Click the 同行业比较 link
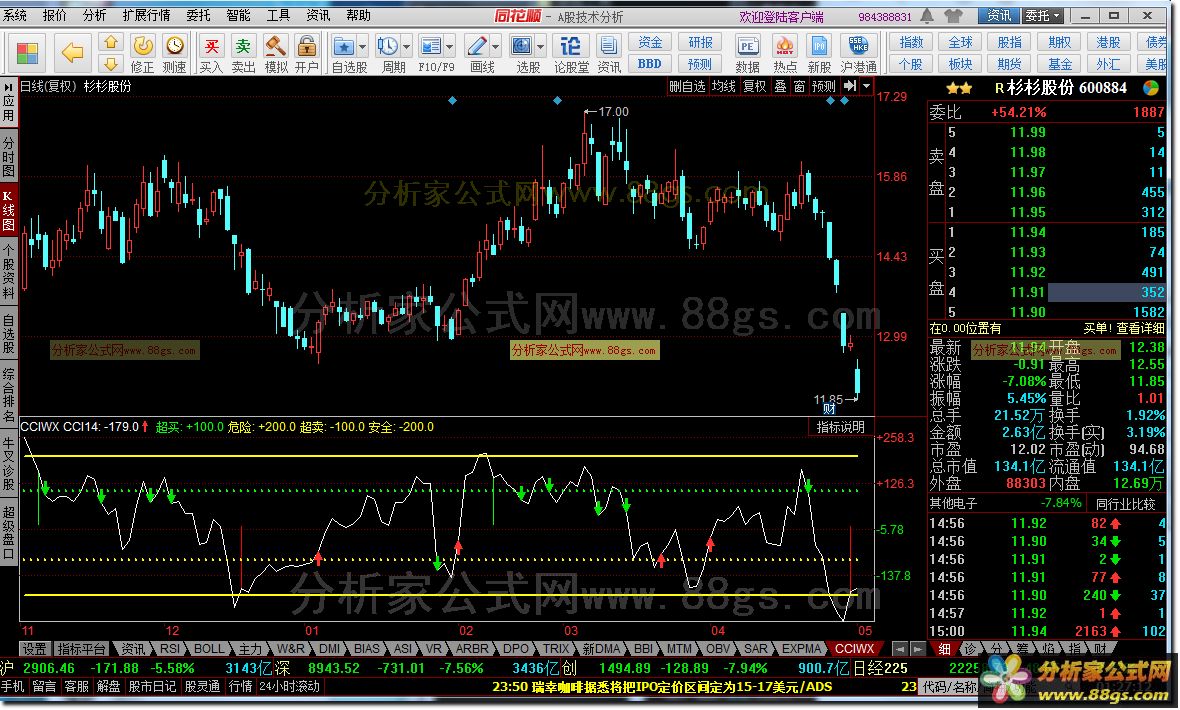 pyautogui.click(x=1125, y=503)
